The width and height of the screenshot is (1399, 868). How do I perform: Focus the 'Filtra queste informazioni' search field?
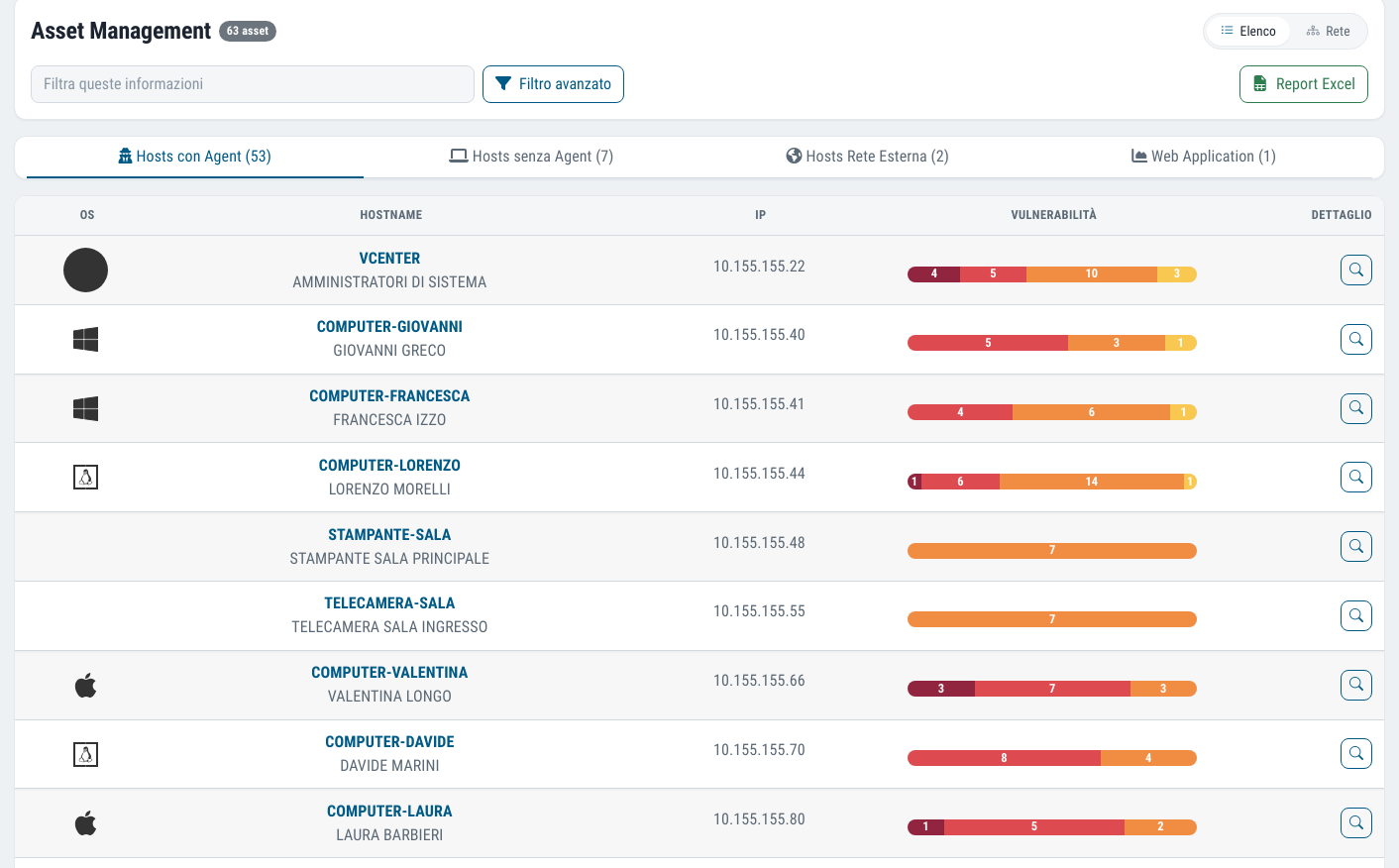(x=253, y=84)
